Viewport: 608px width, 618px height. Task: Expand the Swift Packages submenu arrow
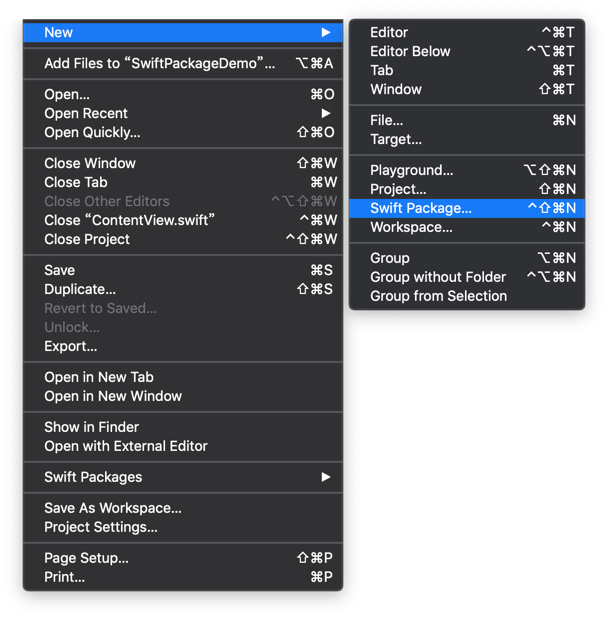pyautogui.click(x=325, y=477)
